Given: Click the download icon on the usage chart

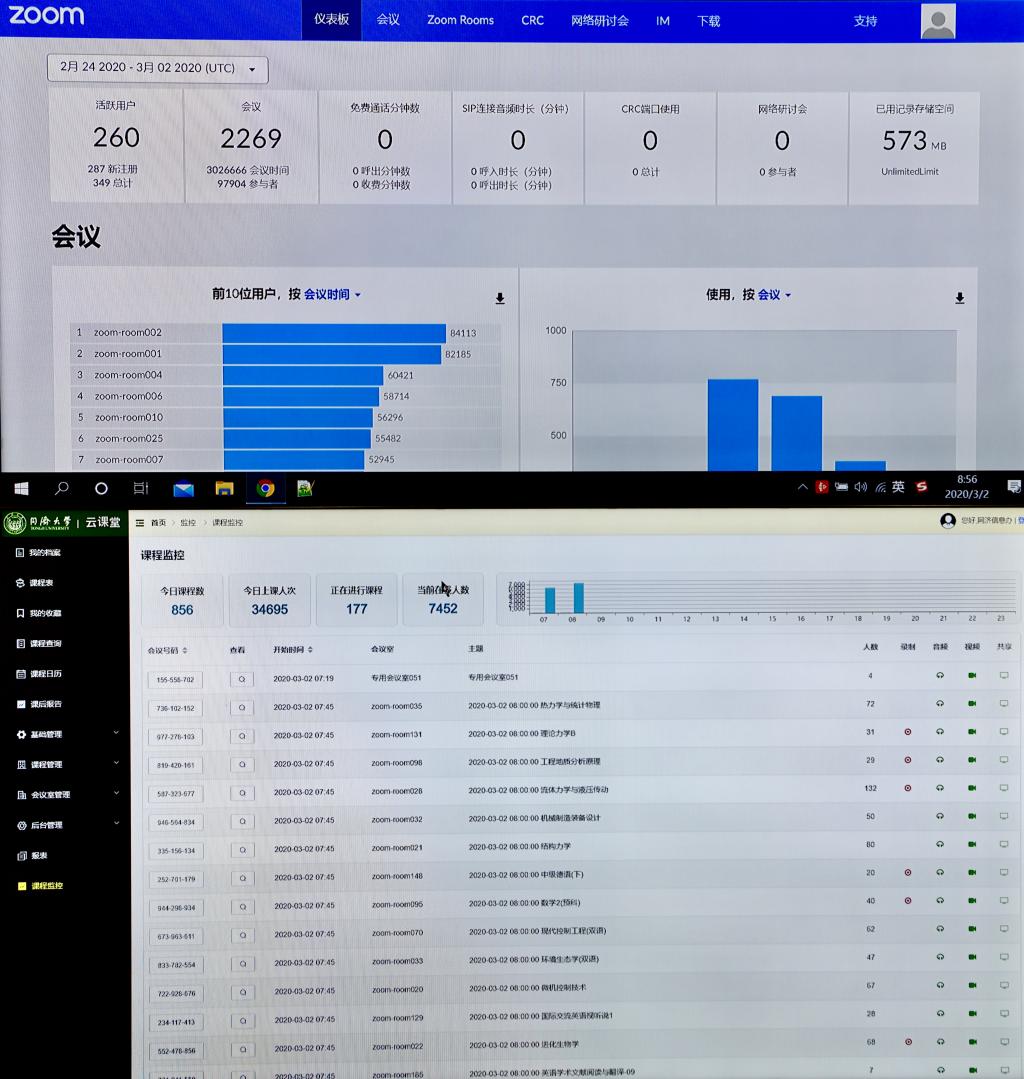Looking at the screenshot, I should click(x=959, y=298).
